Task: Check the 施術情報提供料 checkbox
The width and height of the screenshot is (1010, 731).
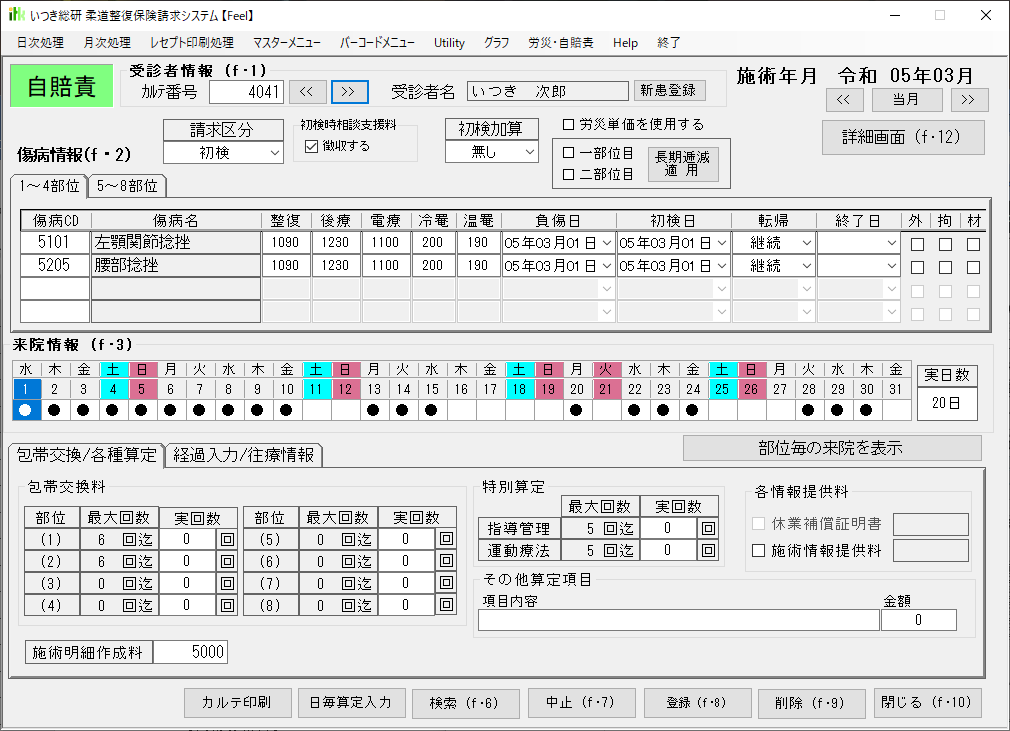Action: point(758,551)
